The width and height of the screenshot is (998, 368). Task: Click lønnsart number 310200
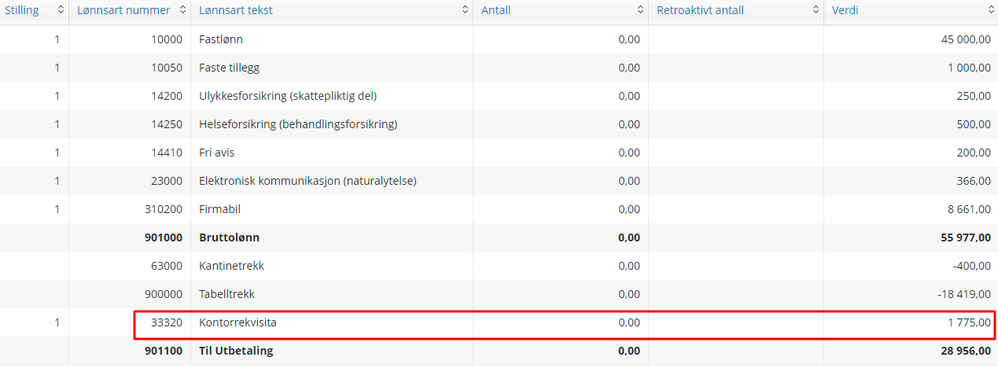point(164,209)
